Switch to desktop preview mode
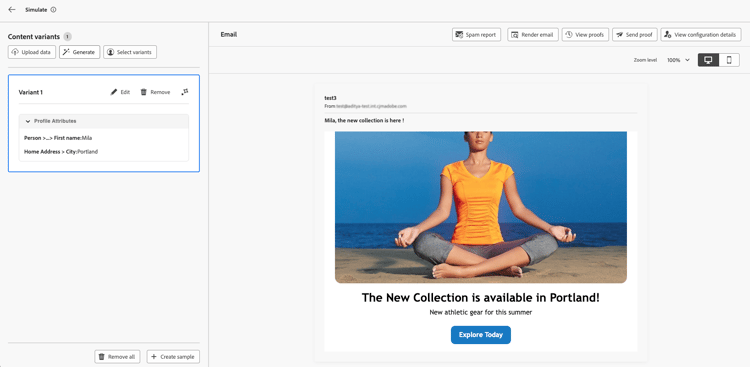750x367 pixels. point(708,60)
